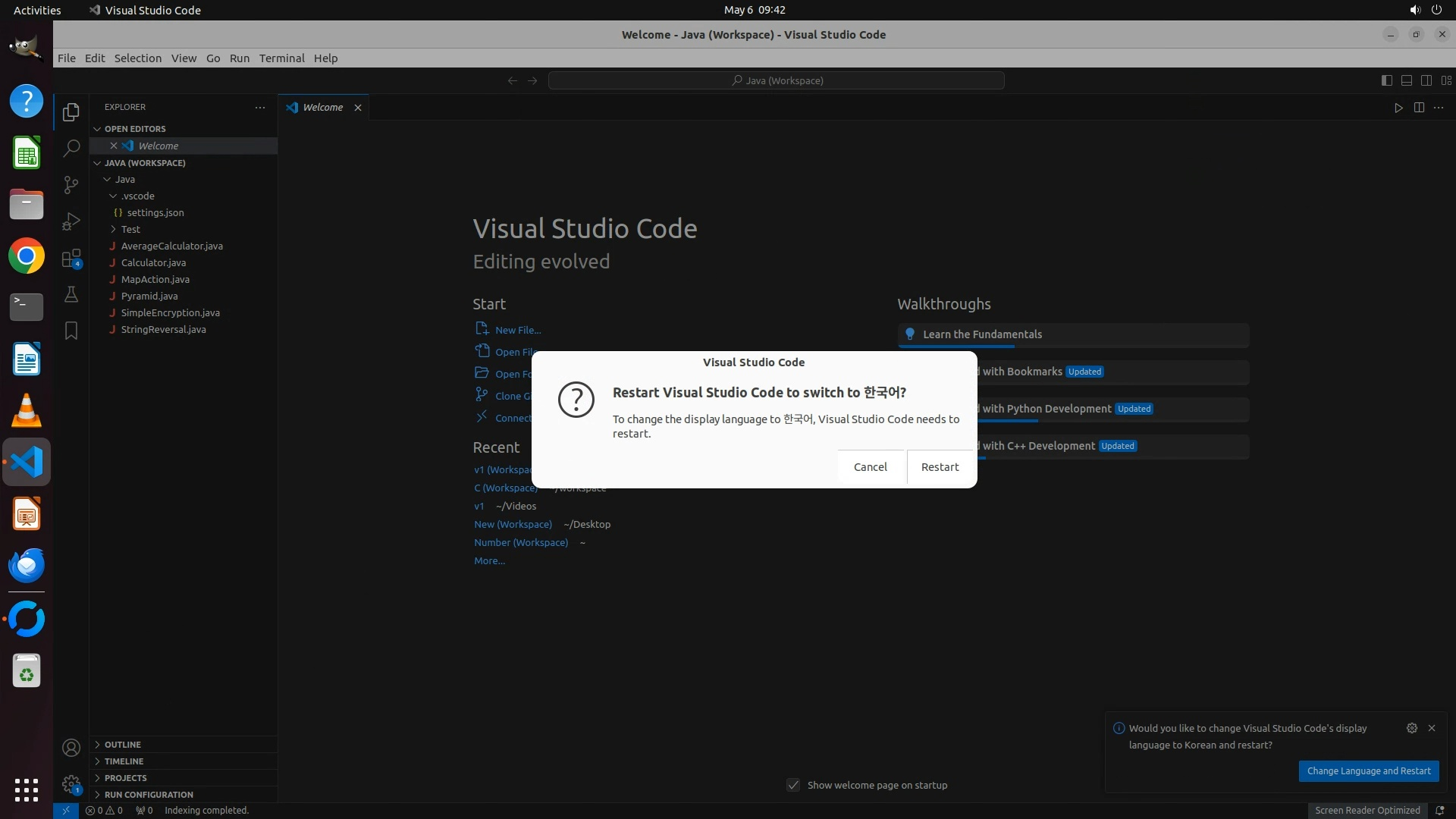Toggle the bottom panel layout icon
The width and height of the screenshot is (1456, 819).
[x=1406, y=80]
